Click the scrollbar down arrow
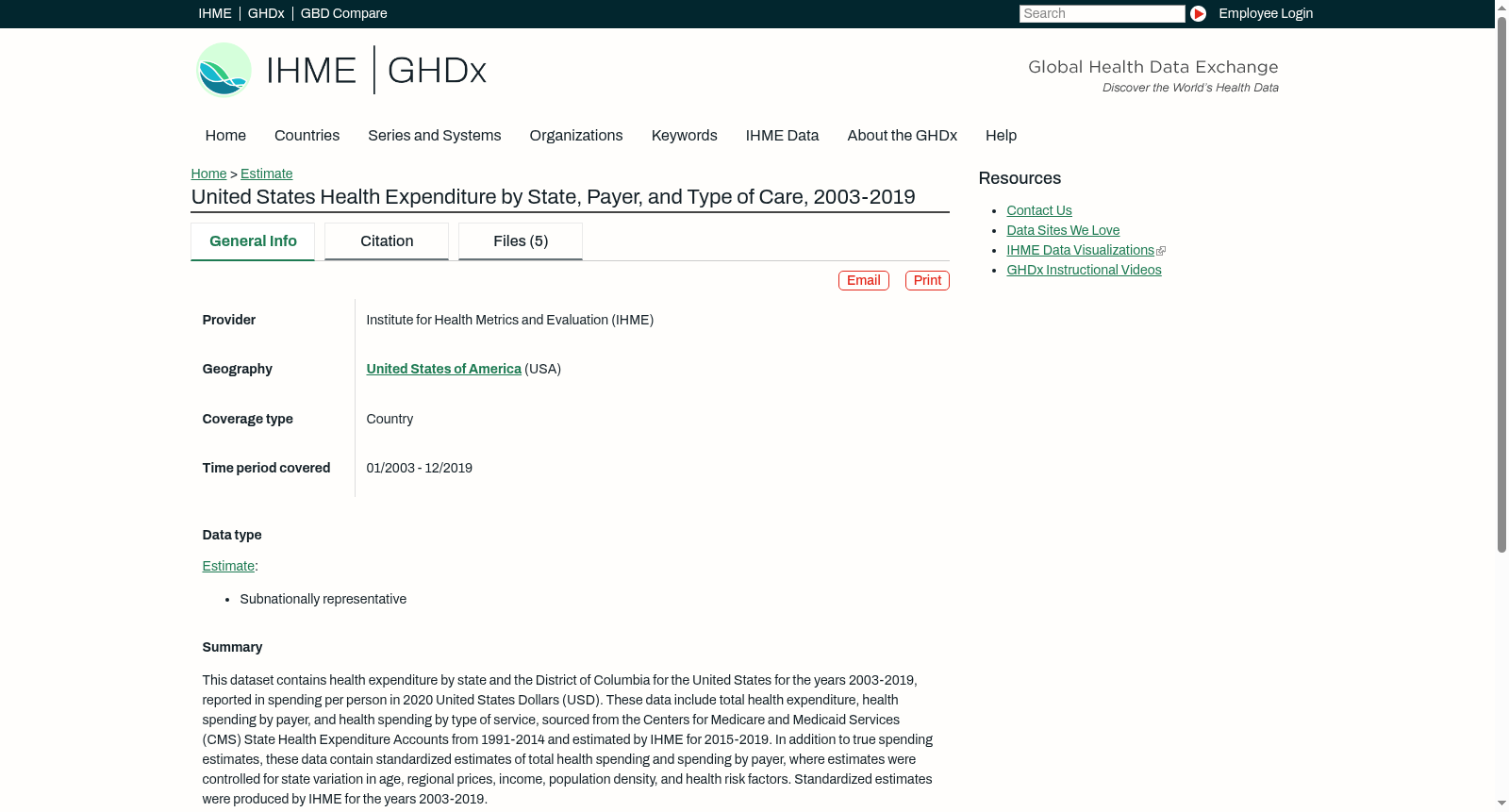Viewport: 1509px width, 812px height. (1501, 804)
